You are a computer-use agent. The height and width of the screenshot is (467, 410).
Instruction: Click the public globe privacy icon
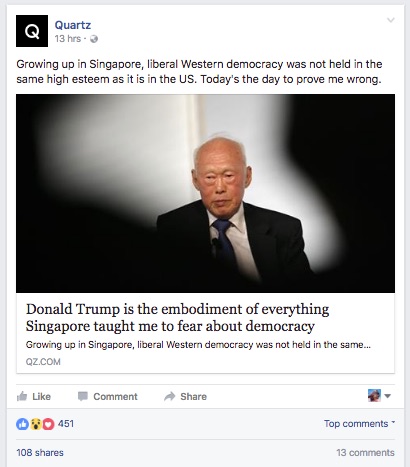click(94, 39)
